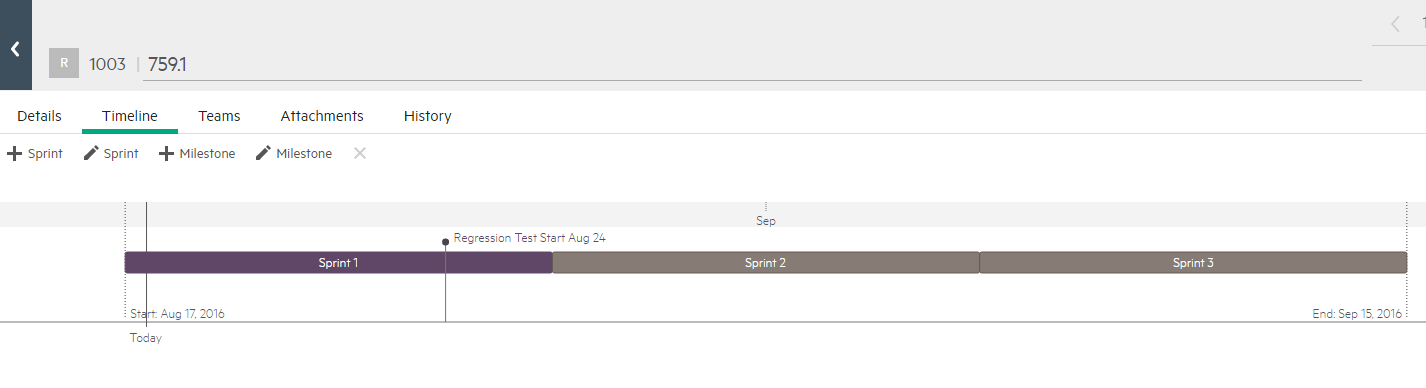Select the Sprint 1 bar in timeline

pos(338,263)
